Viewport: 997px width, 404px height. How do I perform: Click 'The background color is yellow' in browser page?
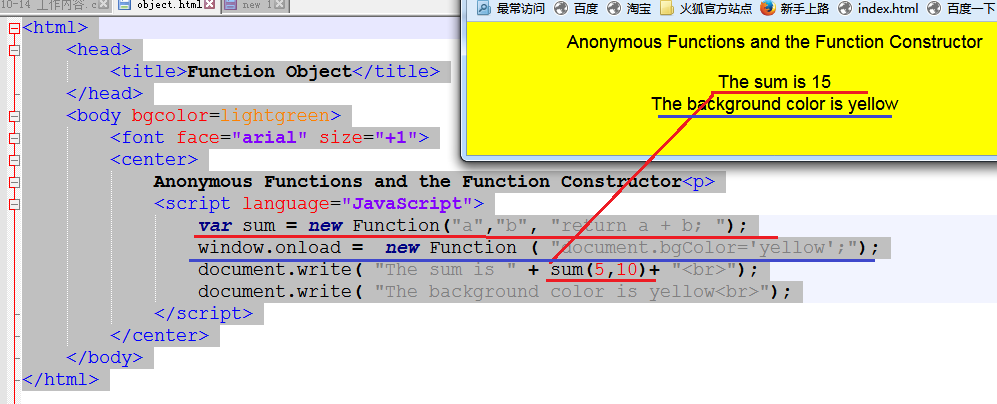coord(774,104)
